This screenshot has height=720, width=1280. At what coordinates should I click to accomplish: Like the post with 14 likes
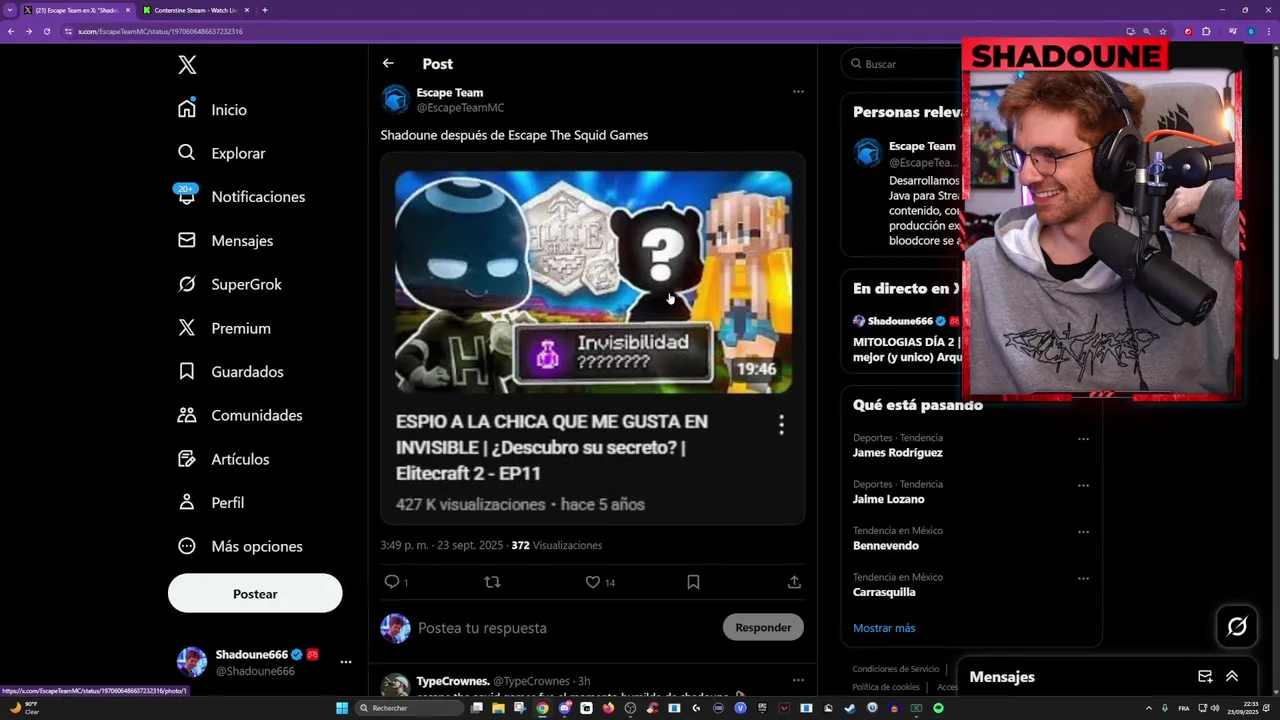coord(592,582)
